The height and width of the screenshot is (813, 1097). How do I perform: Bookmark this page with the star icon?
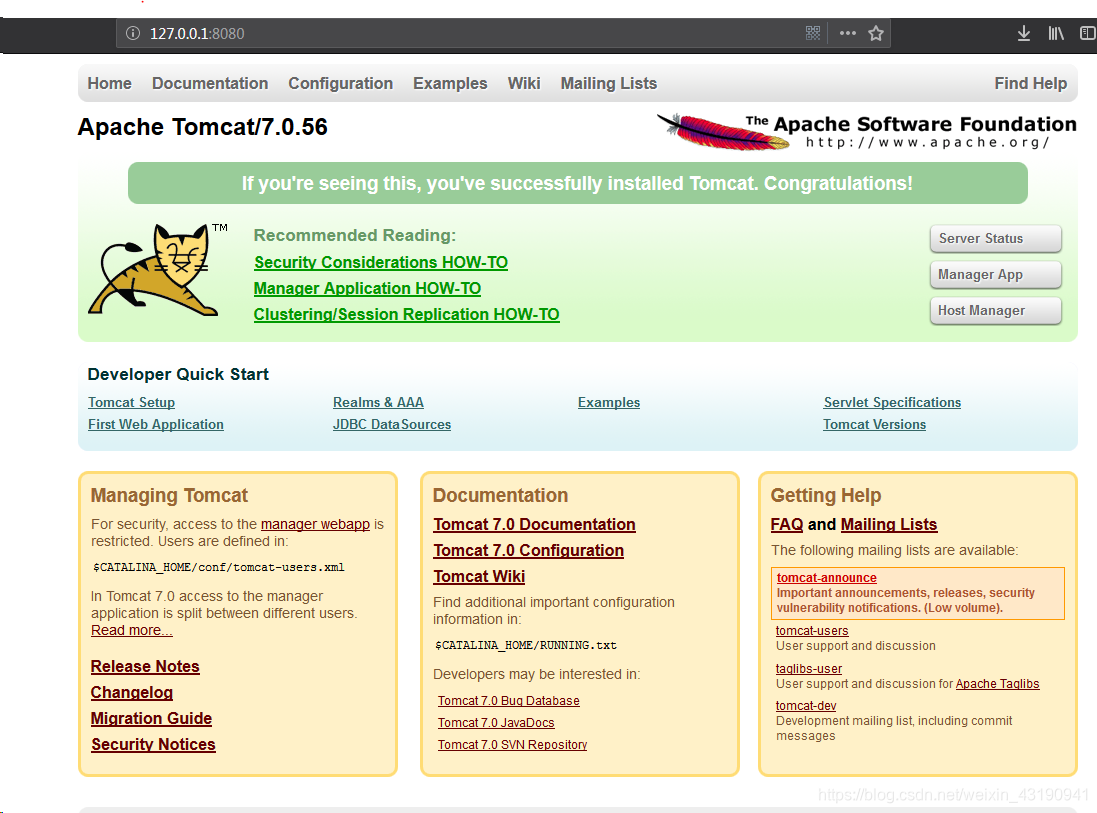876,33
